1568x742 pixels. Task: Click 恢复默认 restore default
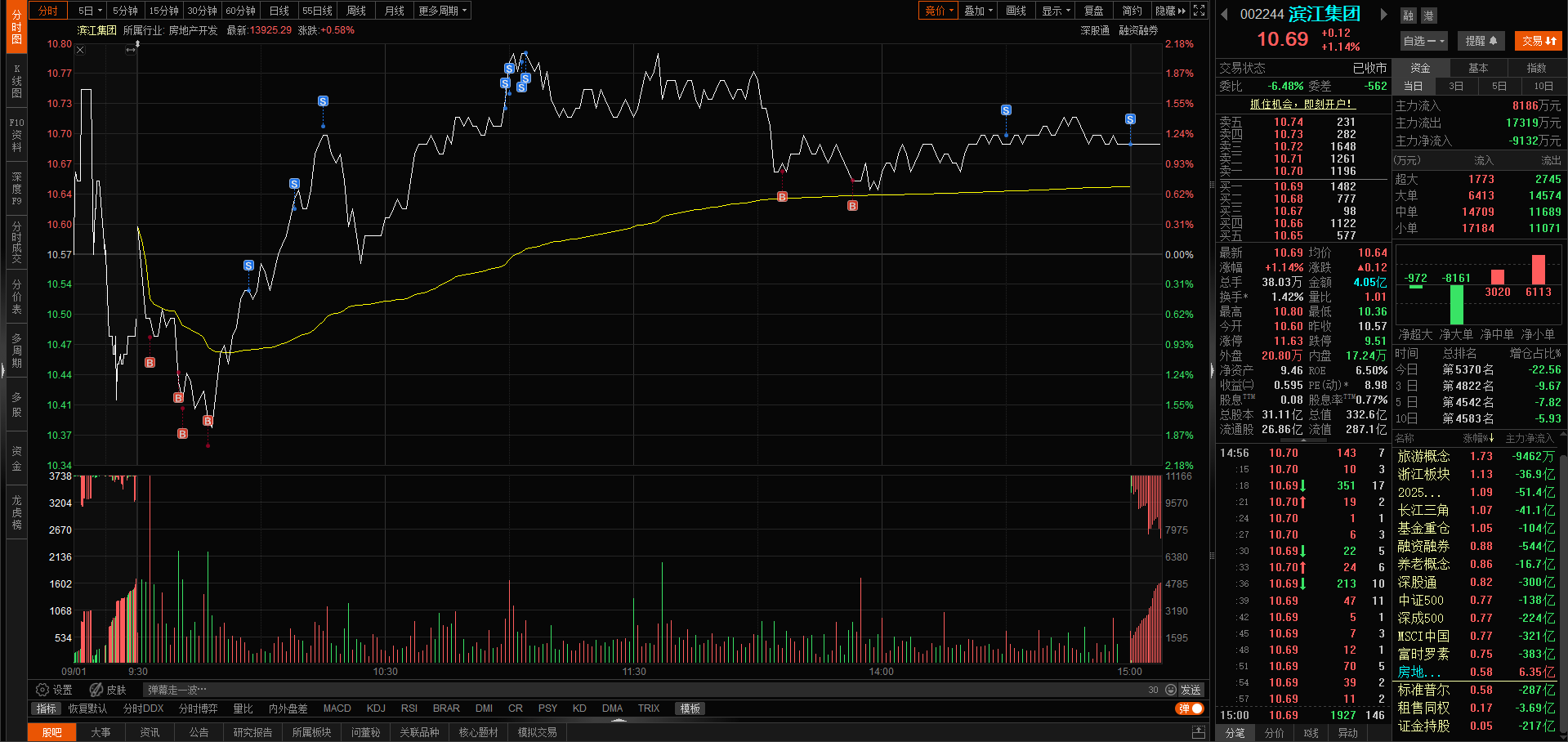pyautogui.click(x=87, y=708)
